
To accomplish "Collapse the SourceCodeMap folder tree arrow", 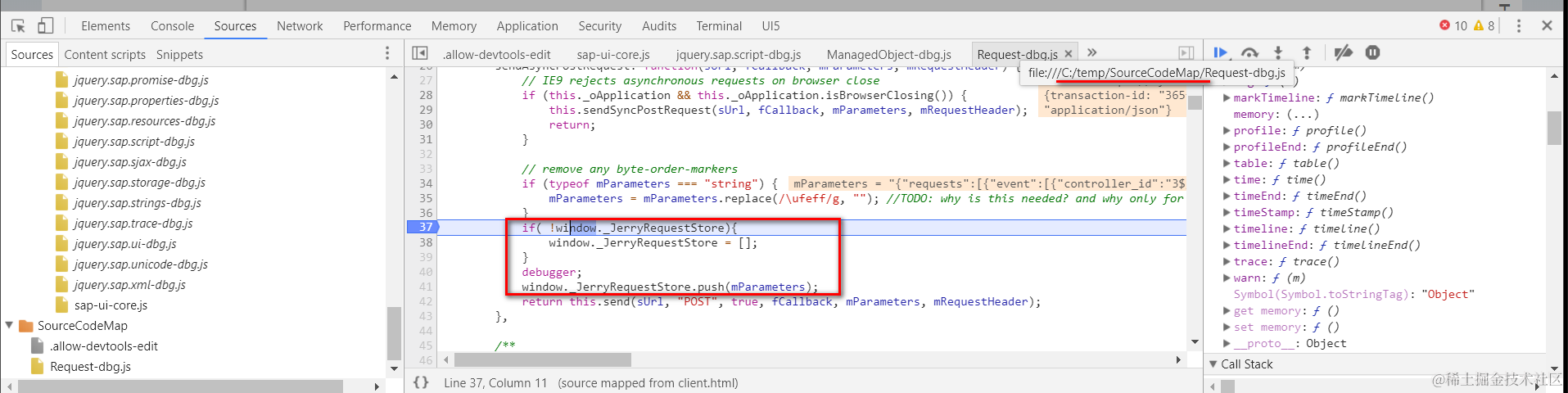I will tap(10, 326).
